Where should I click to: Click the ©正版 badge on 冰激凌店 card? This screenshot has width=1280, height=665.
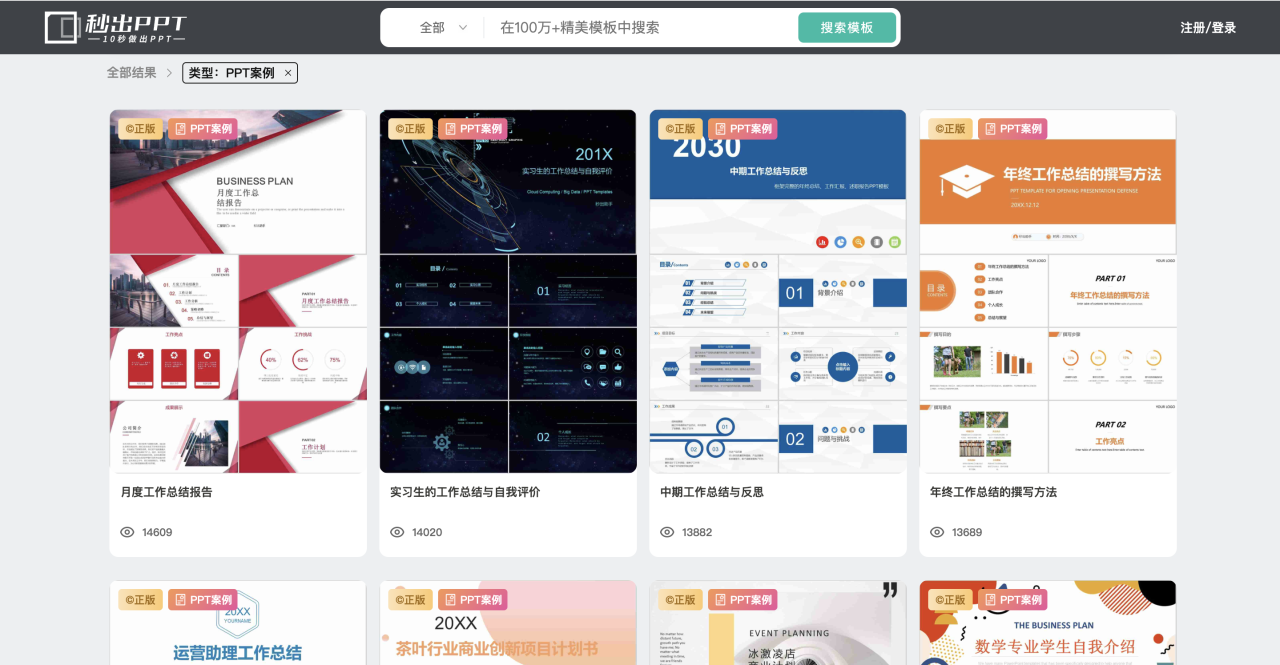(x=680, y=600)
